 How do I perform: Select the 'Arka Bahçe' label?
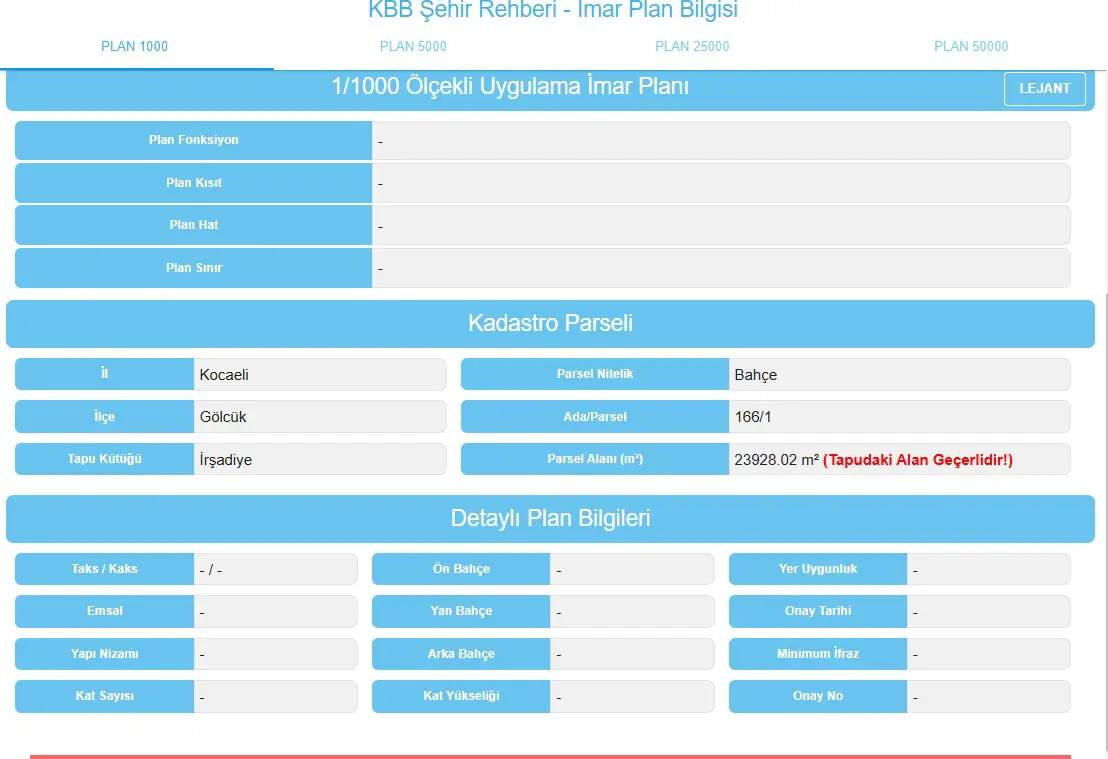point(461,654)
